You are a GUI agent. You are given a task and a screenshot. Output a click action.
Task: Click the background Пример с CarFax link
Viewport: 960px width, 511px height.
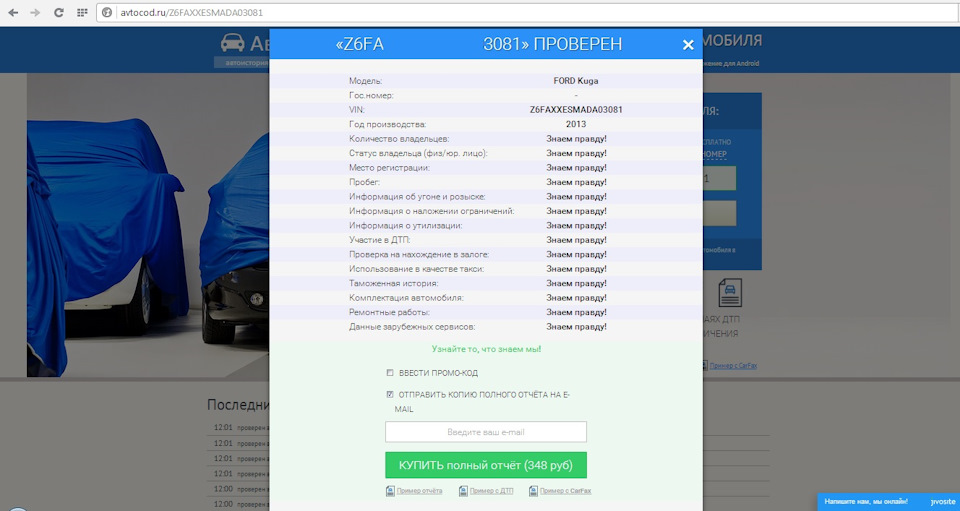tap(733, 365)
